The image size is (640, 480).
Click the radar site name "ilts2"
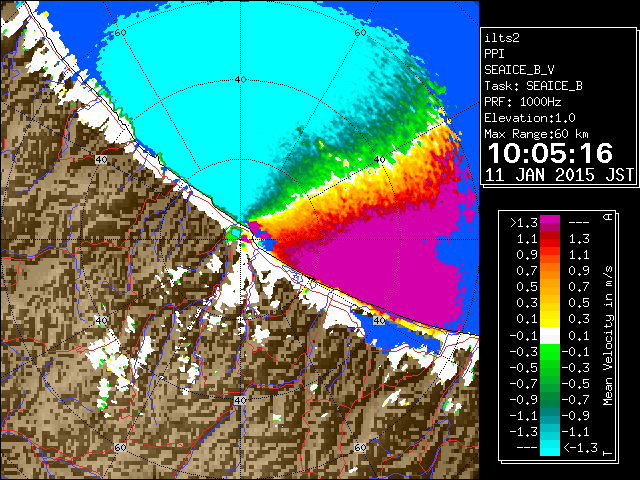click(502, 38)
